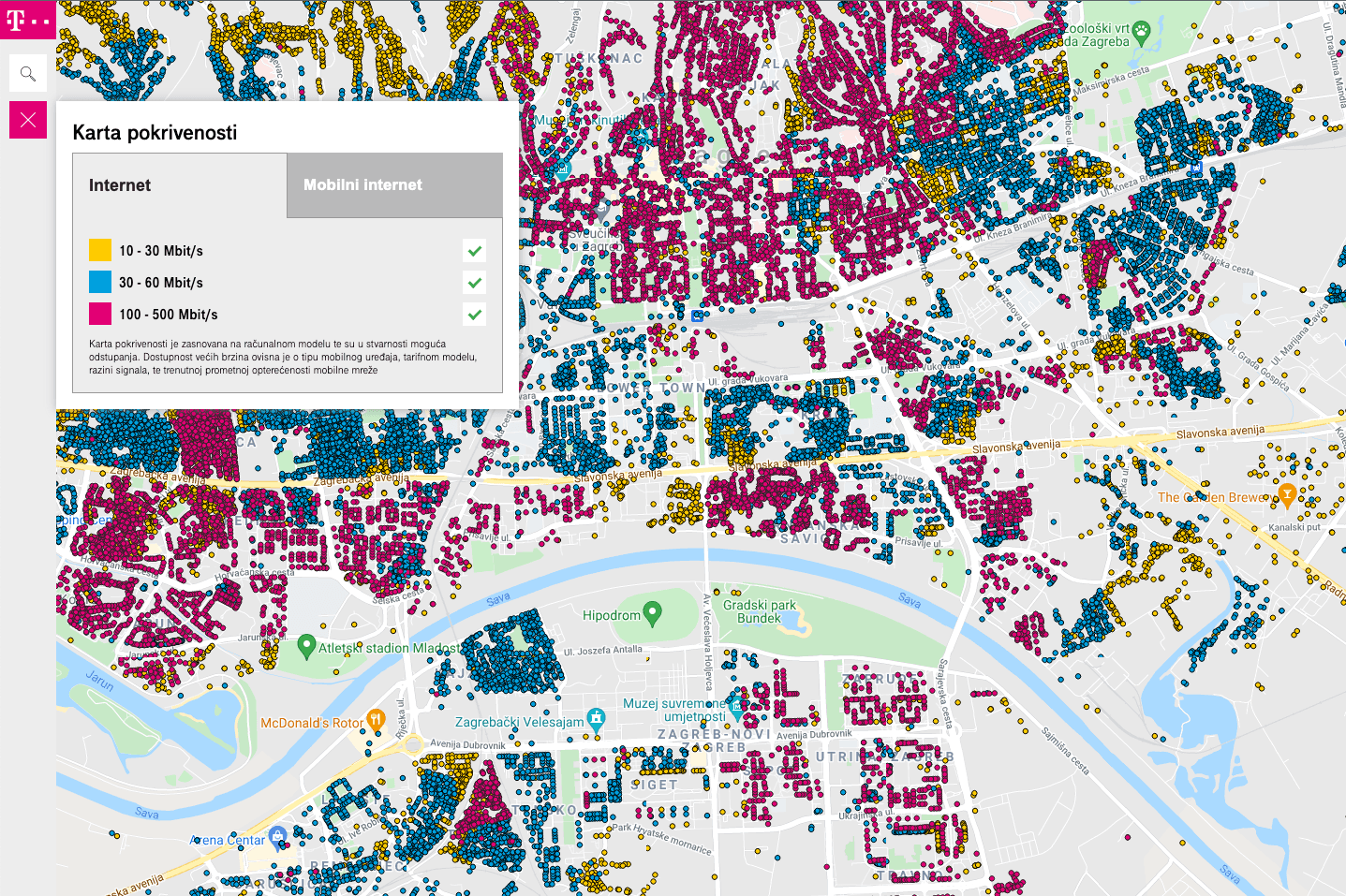Click the McDonald's Rotor label
The height and width of the screenshot is (896, 1346).
tap(312, 723)
